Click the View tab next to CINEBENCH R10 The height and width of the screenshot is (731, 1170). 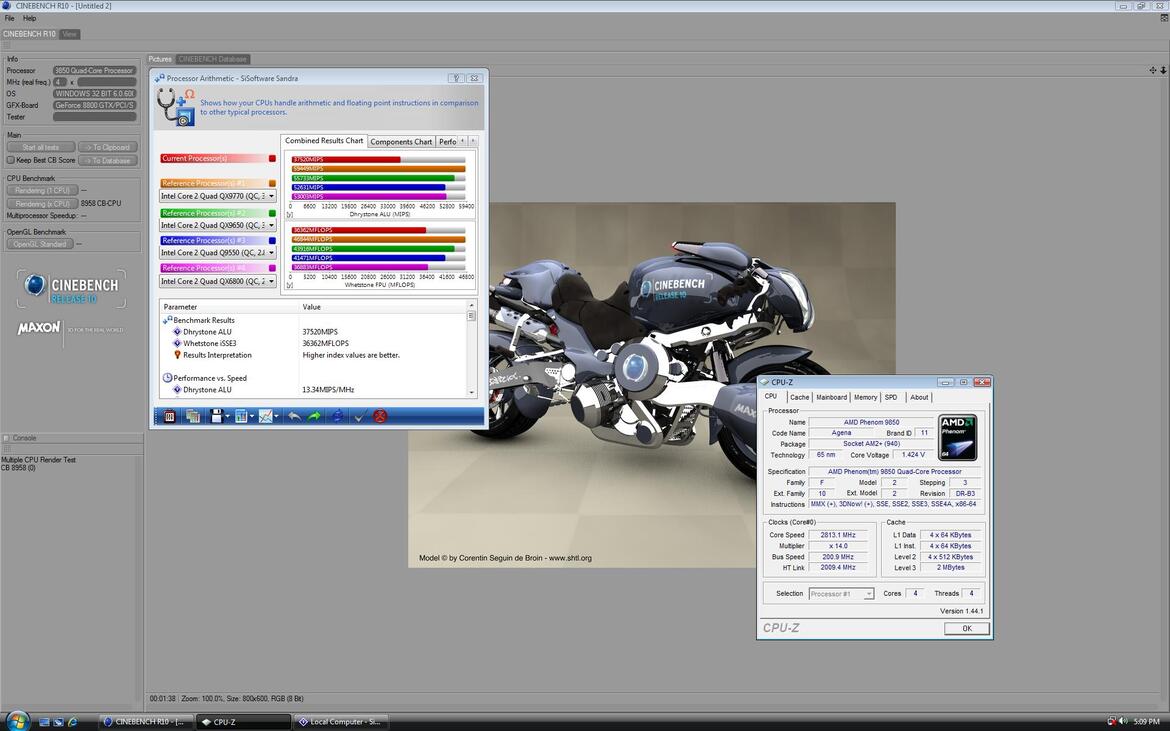coord(69,34)
